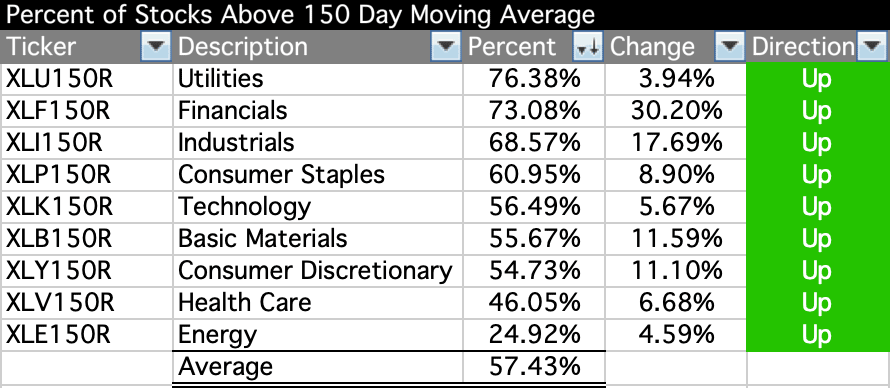890x388 pixels.
Task: Open the Ticker column filter dropdown
Action: (x=156, y=46)
